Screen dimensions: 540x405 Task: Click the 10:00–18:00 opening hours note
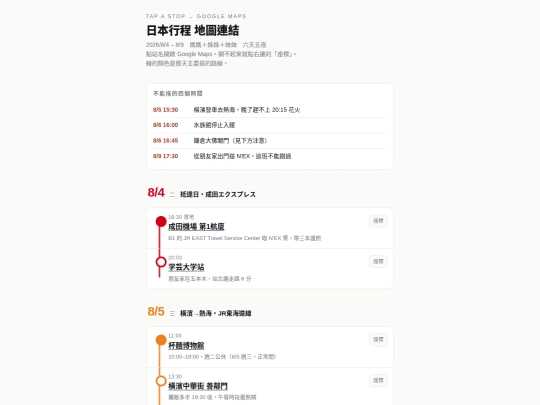222,357
